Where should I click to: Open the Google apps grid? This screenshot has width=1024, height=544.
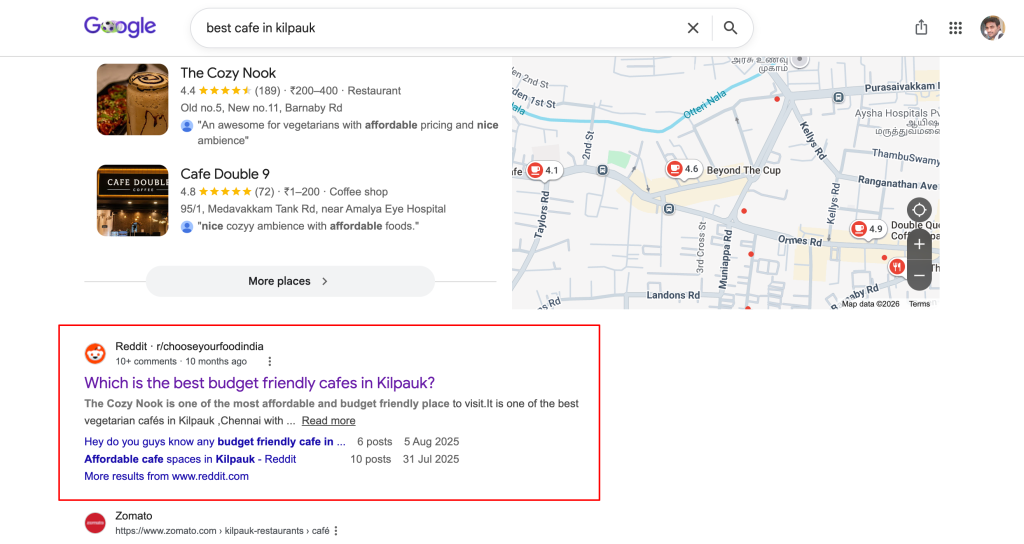(955, 28)
